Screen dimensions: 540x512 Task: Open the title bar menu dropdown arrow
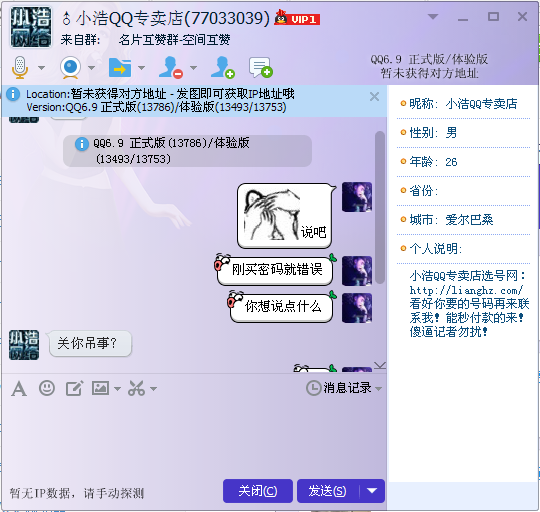point(433,17)
